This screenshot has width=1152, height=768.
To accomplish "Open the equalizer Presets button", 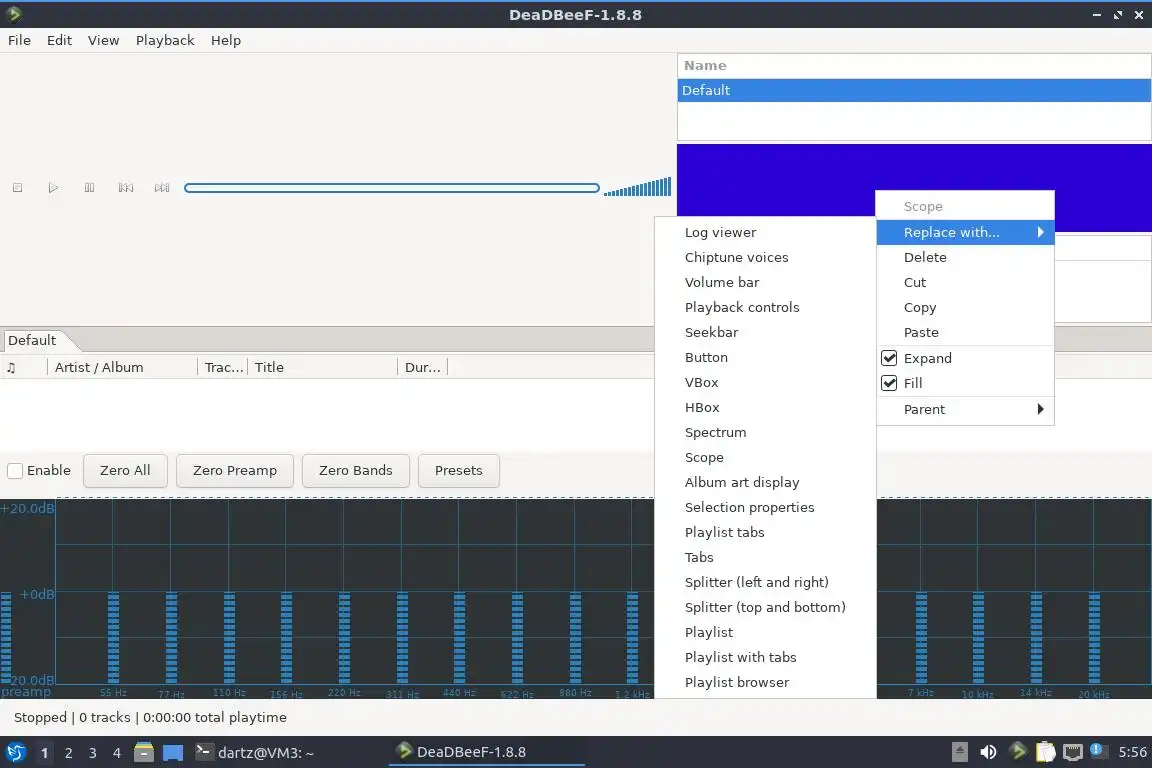I will tap(458, 471).
